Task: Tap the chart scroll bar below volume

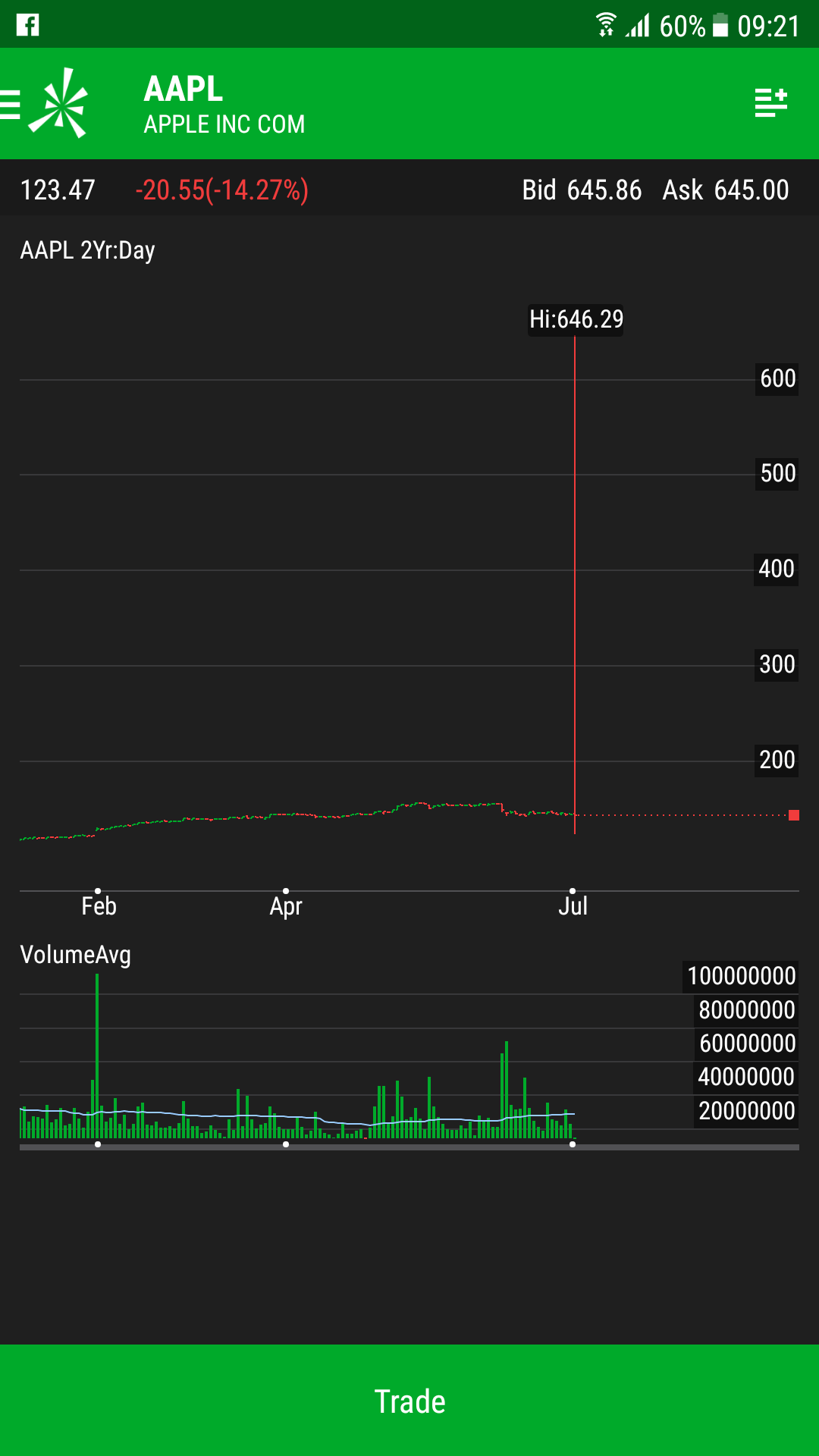Action: click(x=409, y=1147)
